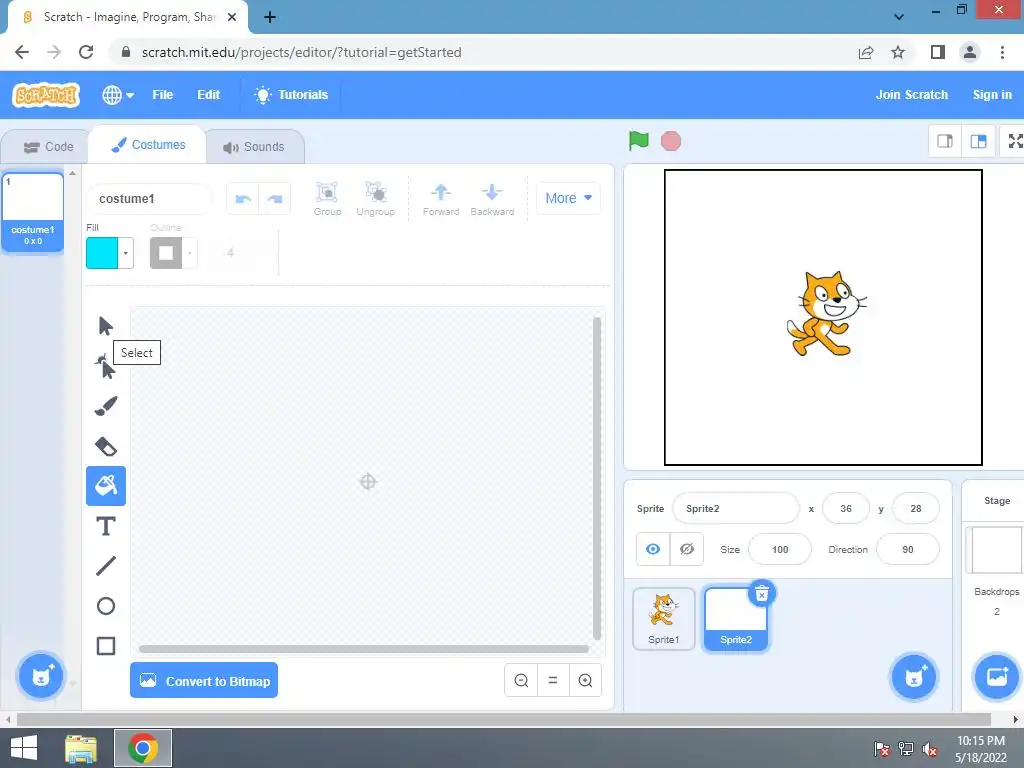This screenshot has height=768, width=1024.
Task: Open the File menu
Action: tap(163, 95)
